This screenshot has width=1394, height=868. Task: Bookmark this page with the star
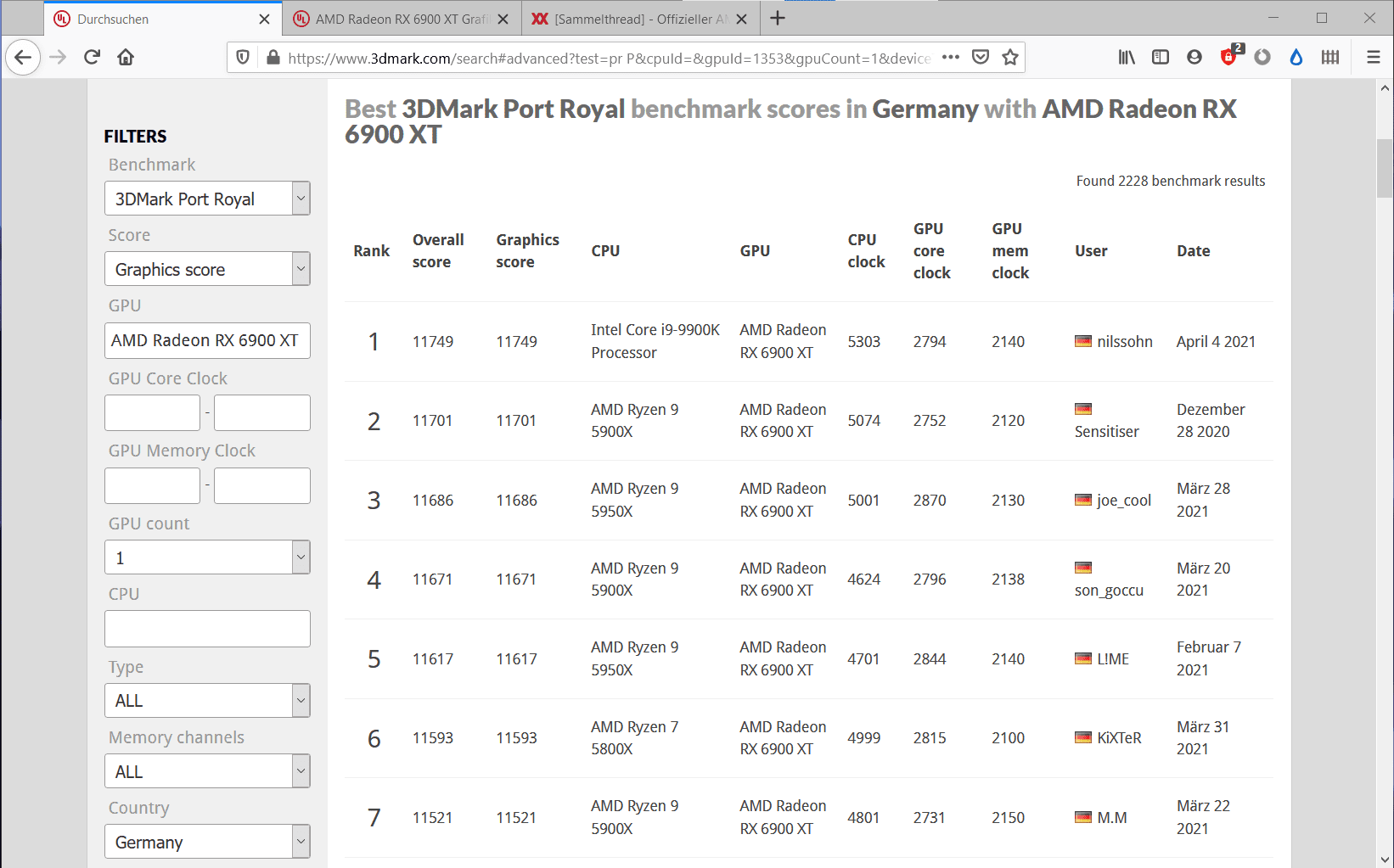tap(1010, 57)
